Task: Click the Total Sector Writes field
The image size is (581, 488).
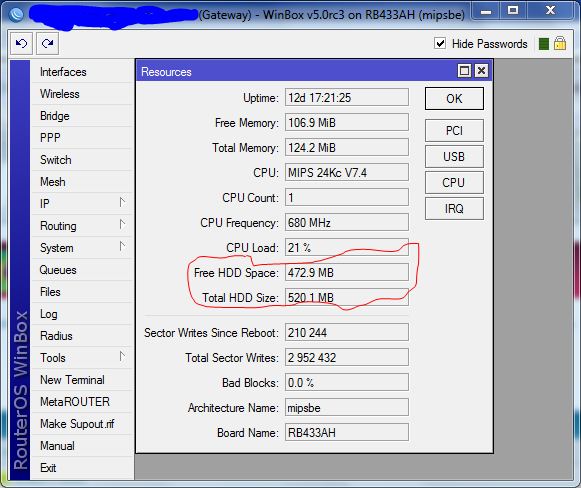Action: point(347,357)
